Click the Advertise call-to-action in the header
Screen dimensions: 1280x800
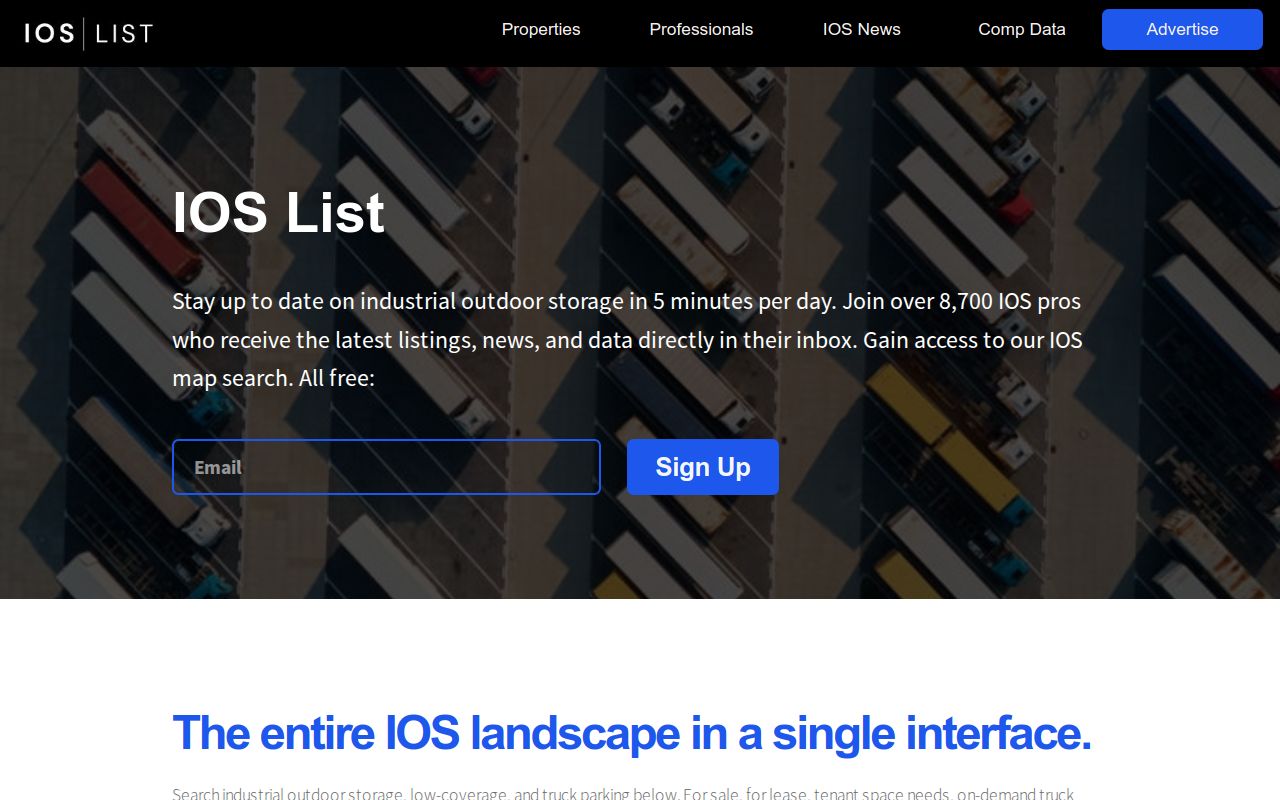click(x=1182, y=29)
